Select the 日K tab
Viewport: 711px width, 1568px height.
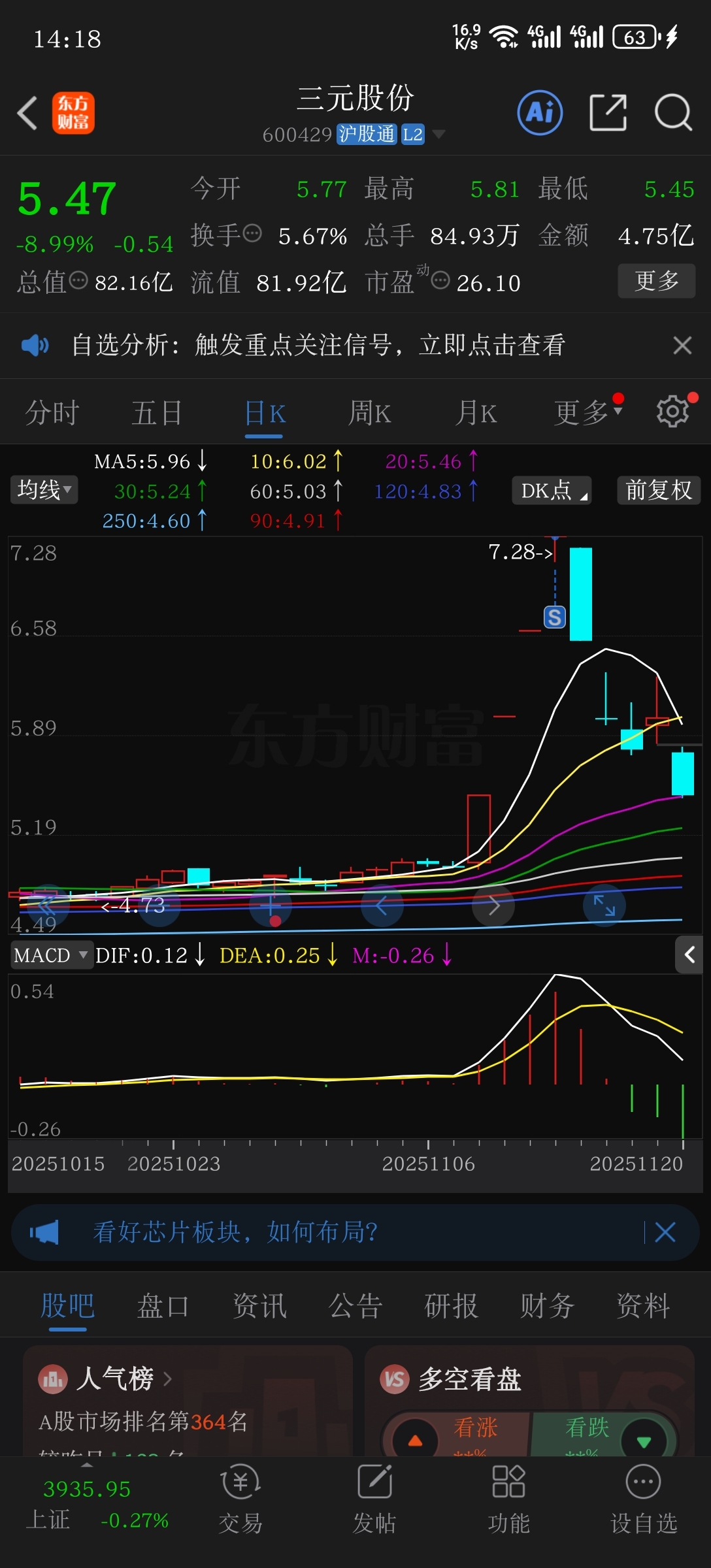(x=265, y=414)
